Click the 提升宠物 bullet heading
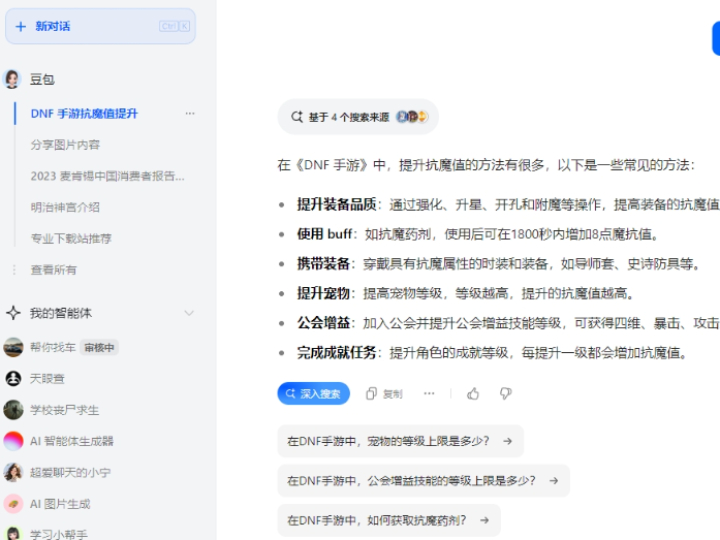Image resolution: width=720 pixels, height=540 pixels. [323, 293]
